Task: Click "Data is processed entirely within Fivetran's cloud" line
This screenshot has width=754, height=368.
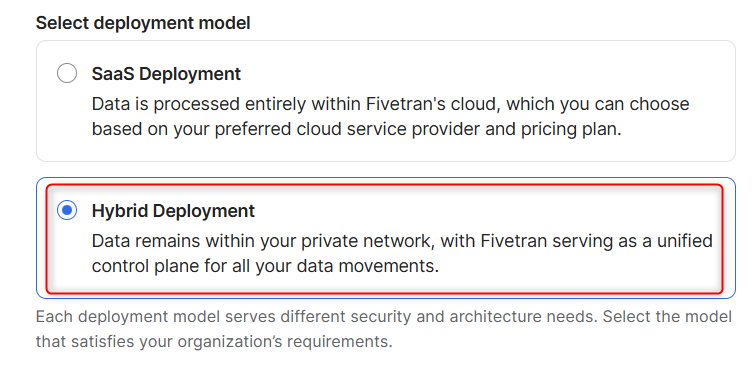Action: [296, 104]
